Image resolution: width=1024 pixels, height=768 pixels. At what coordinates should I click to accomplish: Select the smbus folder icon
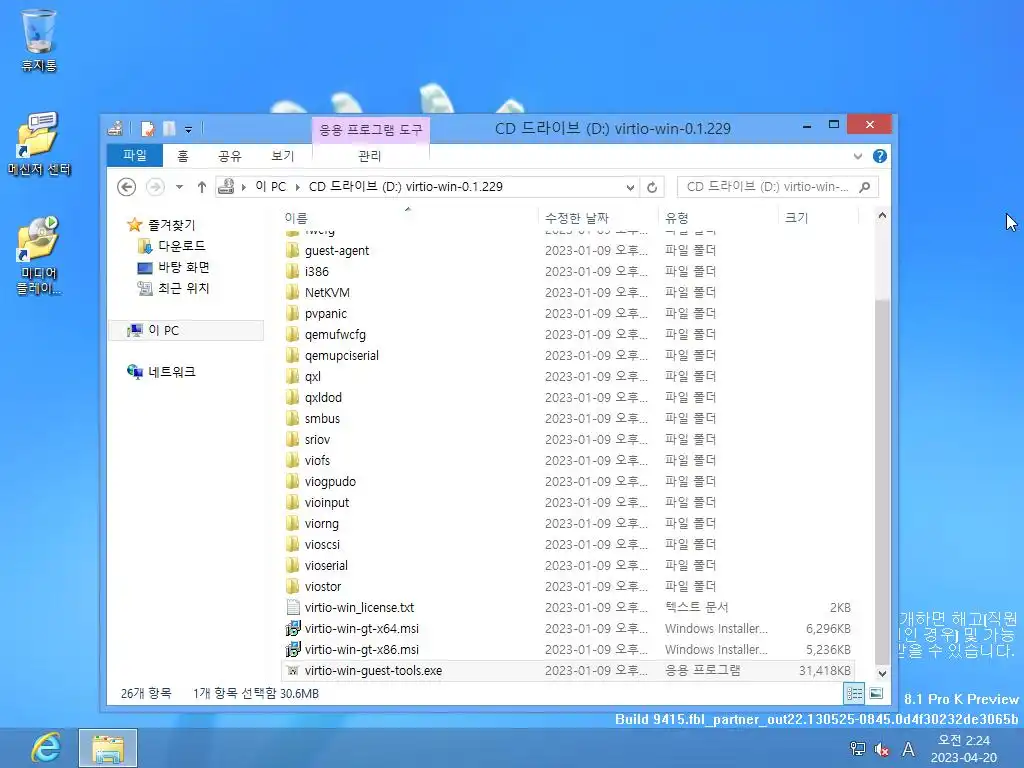(293, 419)
